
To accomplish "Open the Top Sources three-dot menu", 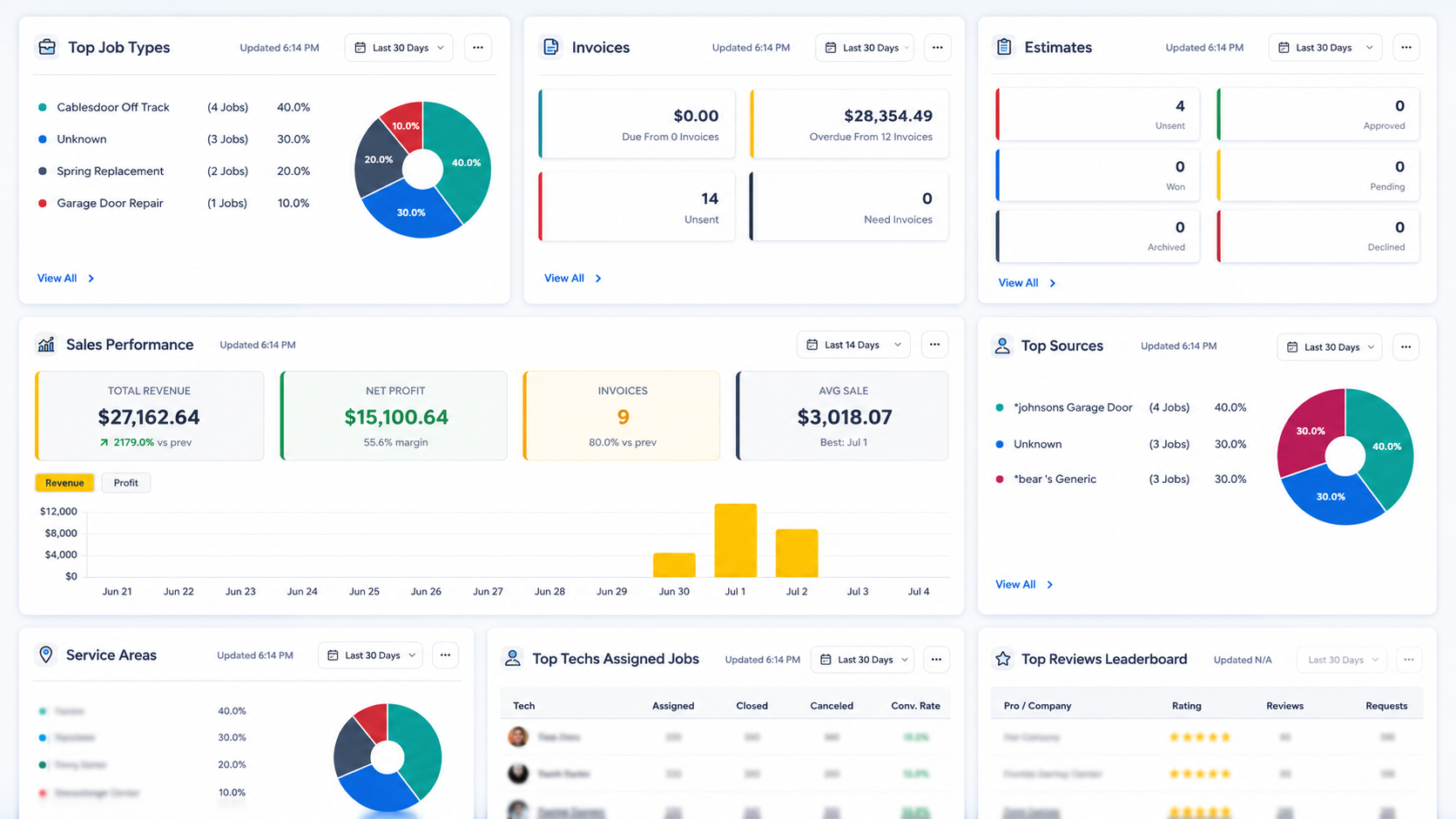I will [1405, 347].
